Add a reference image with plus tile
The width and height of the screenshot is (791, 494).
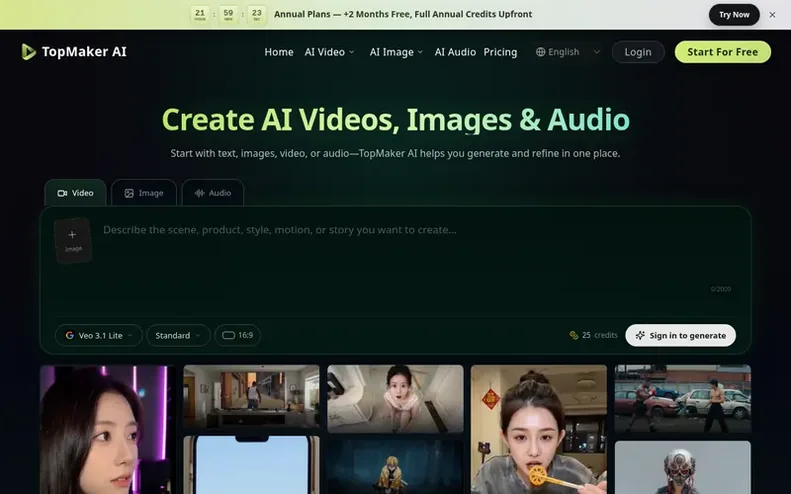point(73,240)
